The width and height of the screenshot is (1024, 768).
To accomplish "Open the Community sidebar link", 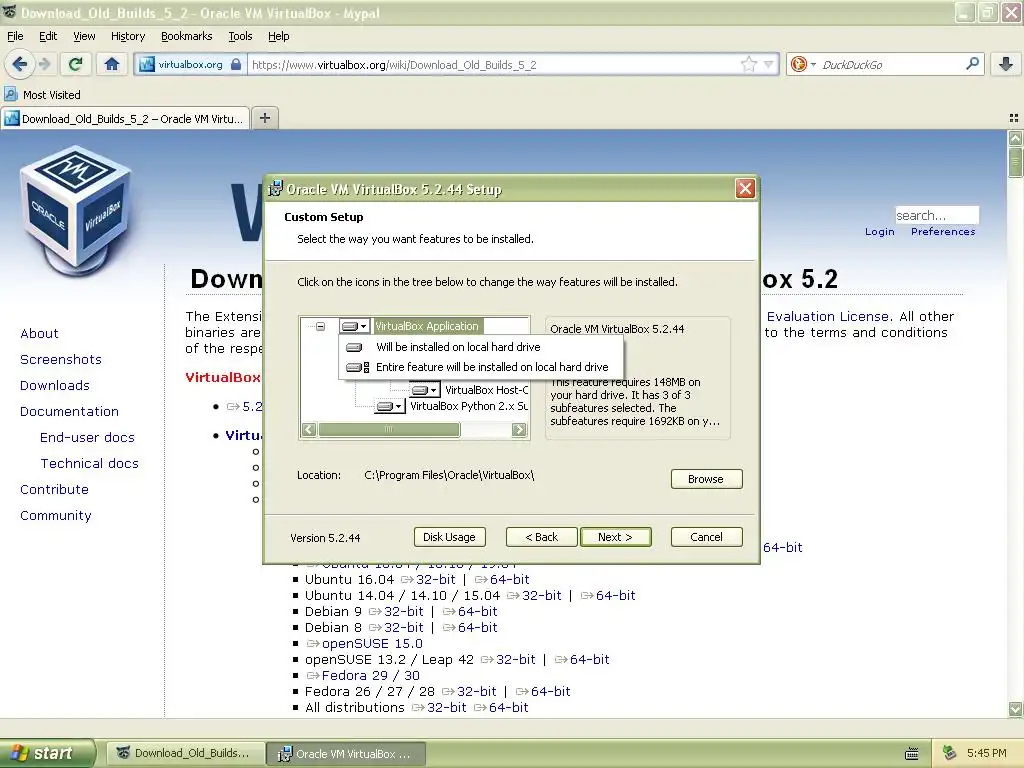I will point(56,516).
